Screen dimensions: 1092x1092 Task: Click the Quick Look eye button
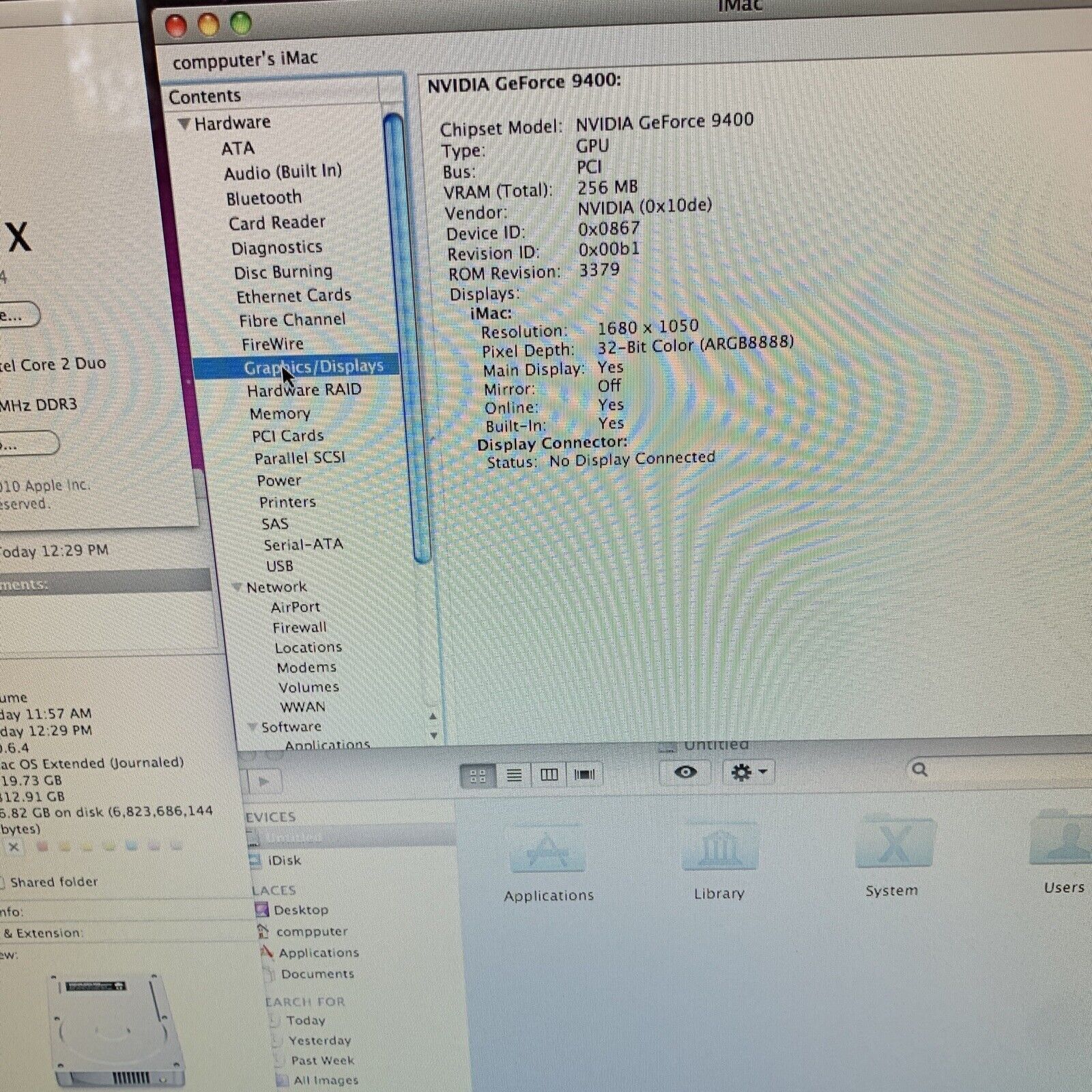[685, 772]
